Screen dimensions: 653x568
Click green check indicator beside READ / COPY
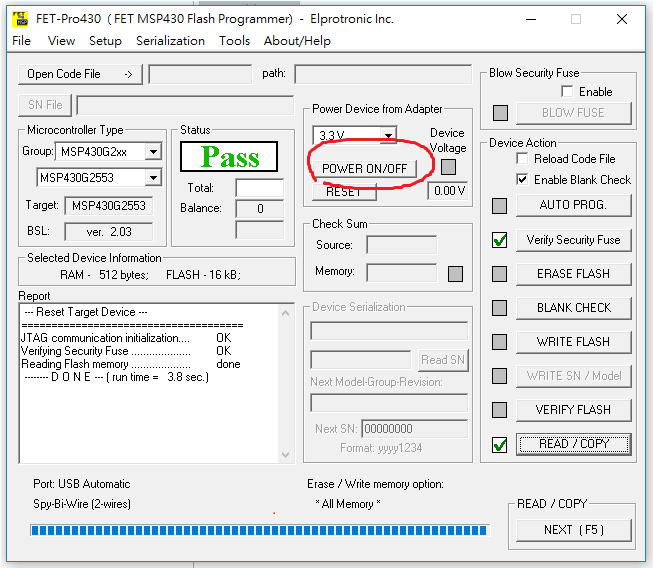tap(499, 445)
